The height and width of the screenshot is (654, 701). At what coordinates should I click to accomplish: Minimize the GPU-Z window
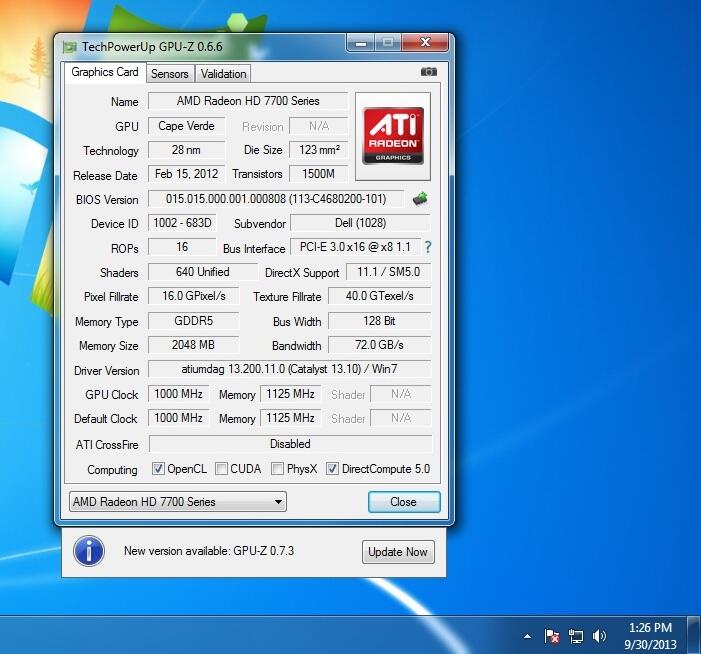click(x=361, y=43)
